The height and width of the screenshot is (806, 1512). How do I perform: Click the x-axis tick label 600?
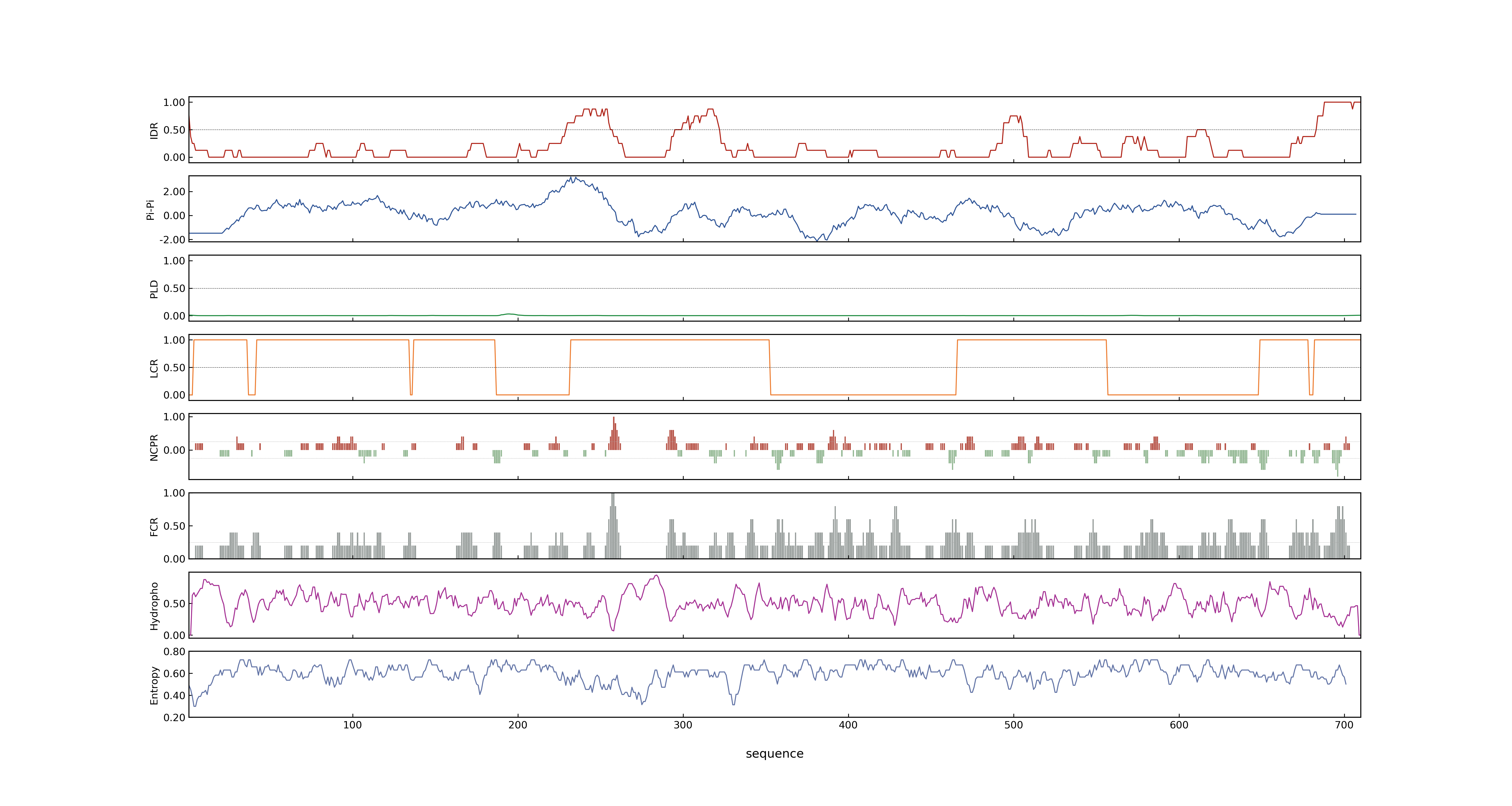coord(1179,725)
